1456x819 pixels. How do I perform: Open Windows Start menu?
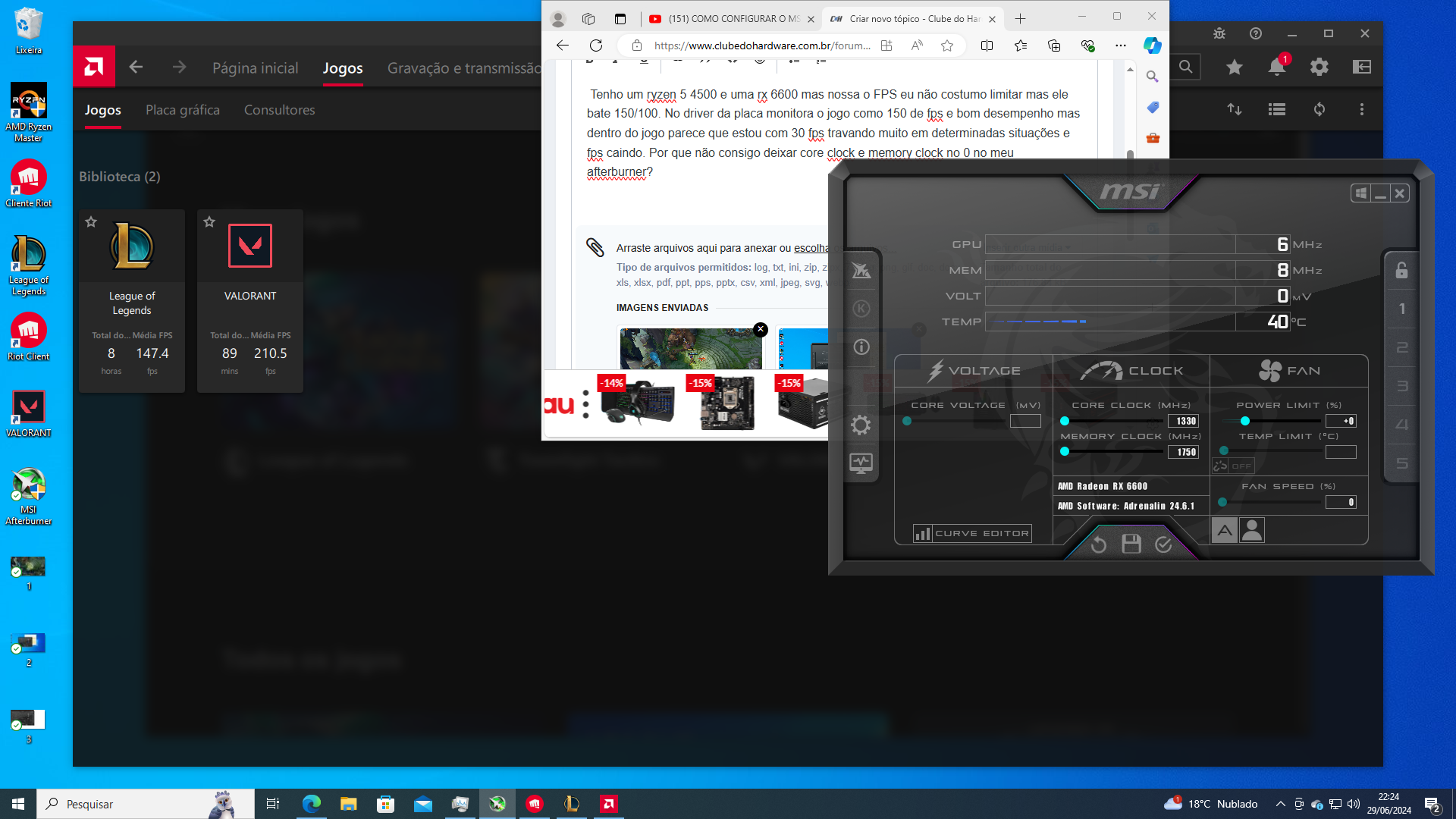[x=18, y=804]
